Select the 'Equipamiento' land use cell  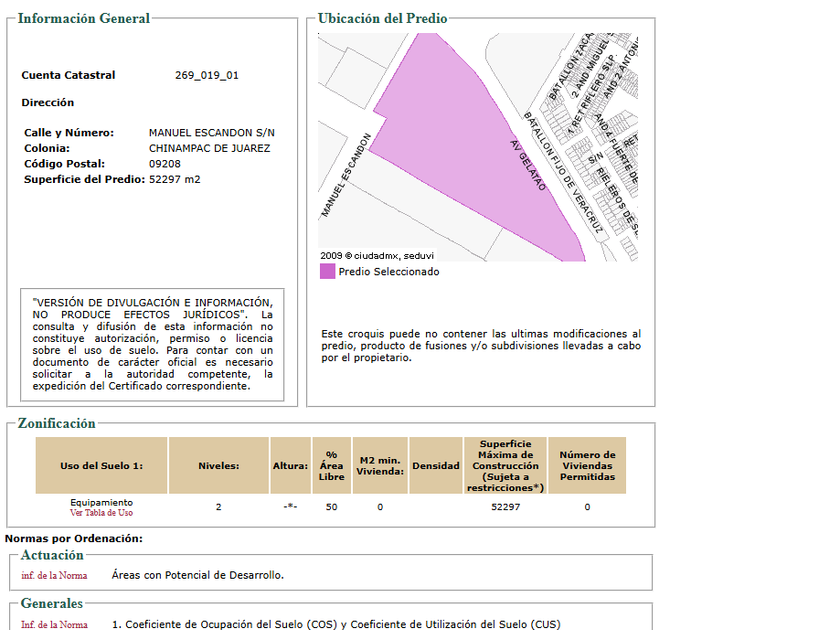coord(101,502)
